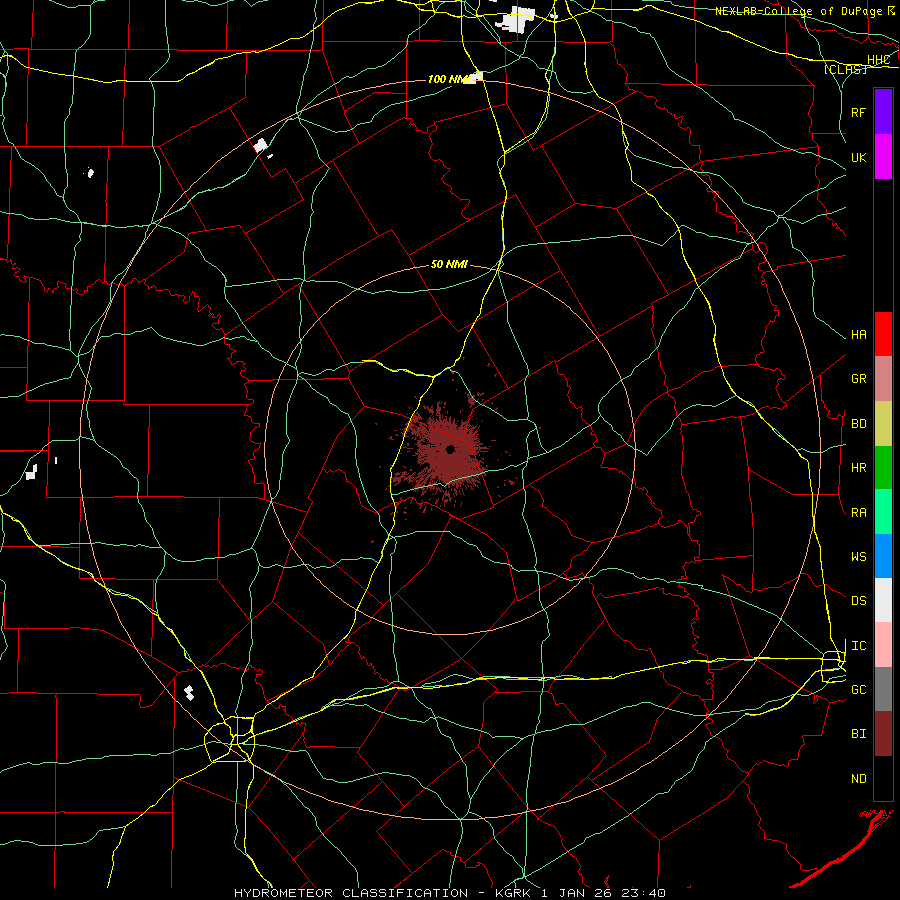Select the white DS legend swatch
The width and height of the screenshot is (900, 900).
point(883,600)
